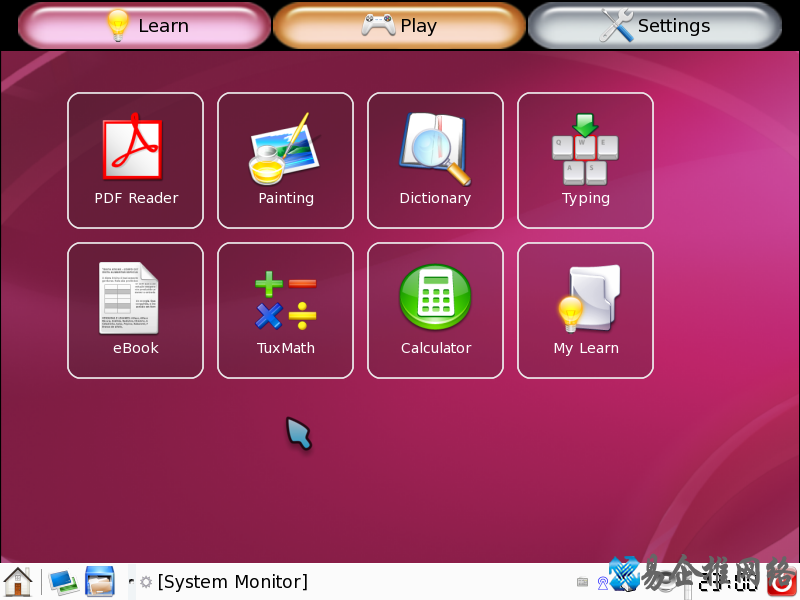The image size is (800, 600).
Task: Start the Typing tutor
Action: click(585, 160)
